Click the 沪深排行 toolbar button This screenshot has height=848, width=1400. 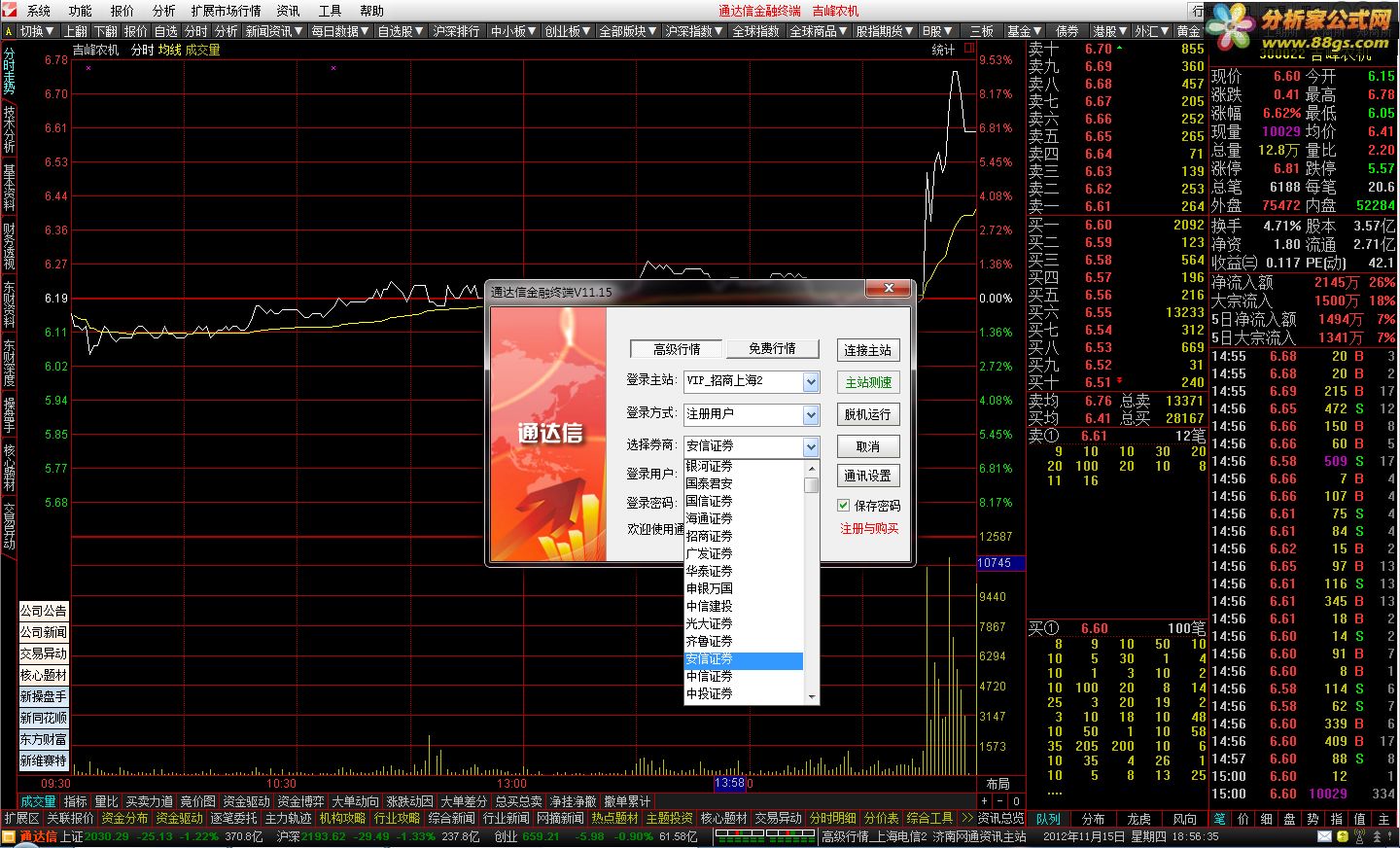(456, 31)
